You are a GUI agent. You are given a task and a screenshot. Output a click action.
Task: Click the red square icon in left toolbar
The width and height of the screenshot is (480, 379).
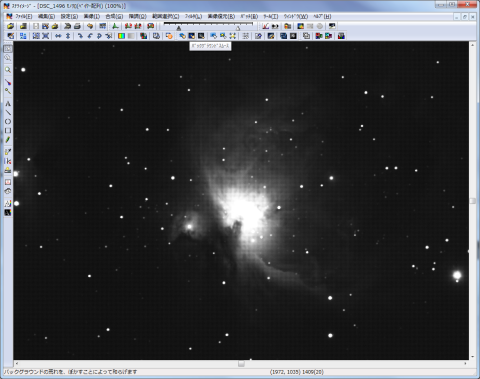click(x=8, y=182)
